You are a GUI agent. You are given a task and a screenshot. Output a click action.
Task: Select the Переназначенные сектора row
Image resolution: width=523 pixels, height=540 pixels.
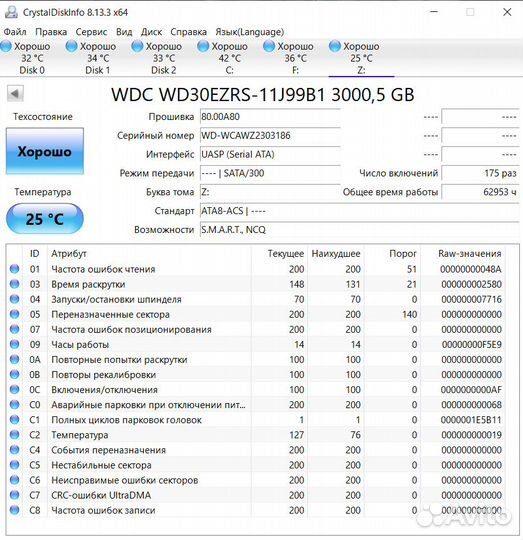click(256, 314)
